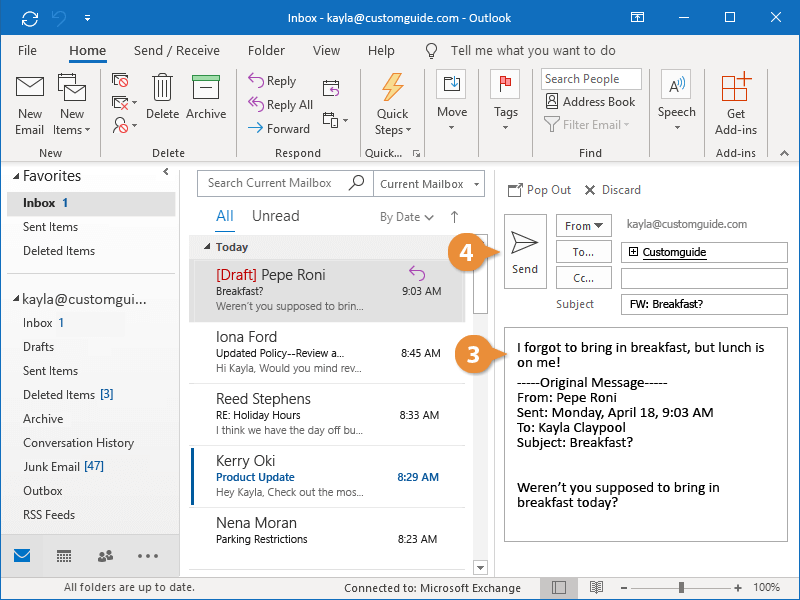This screenshot has width=800, height=600.
Task: Open the Send / Receive tab
Action: tap(177, 51)
